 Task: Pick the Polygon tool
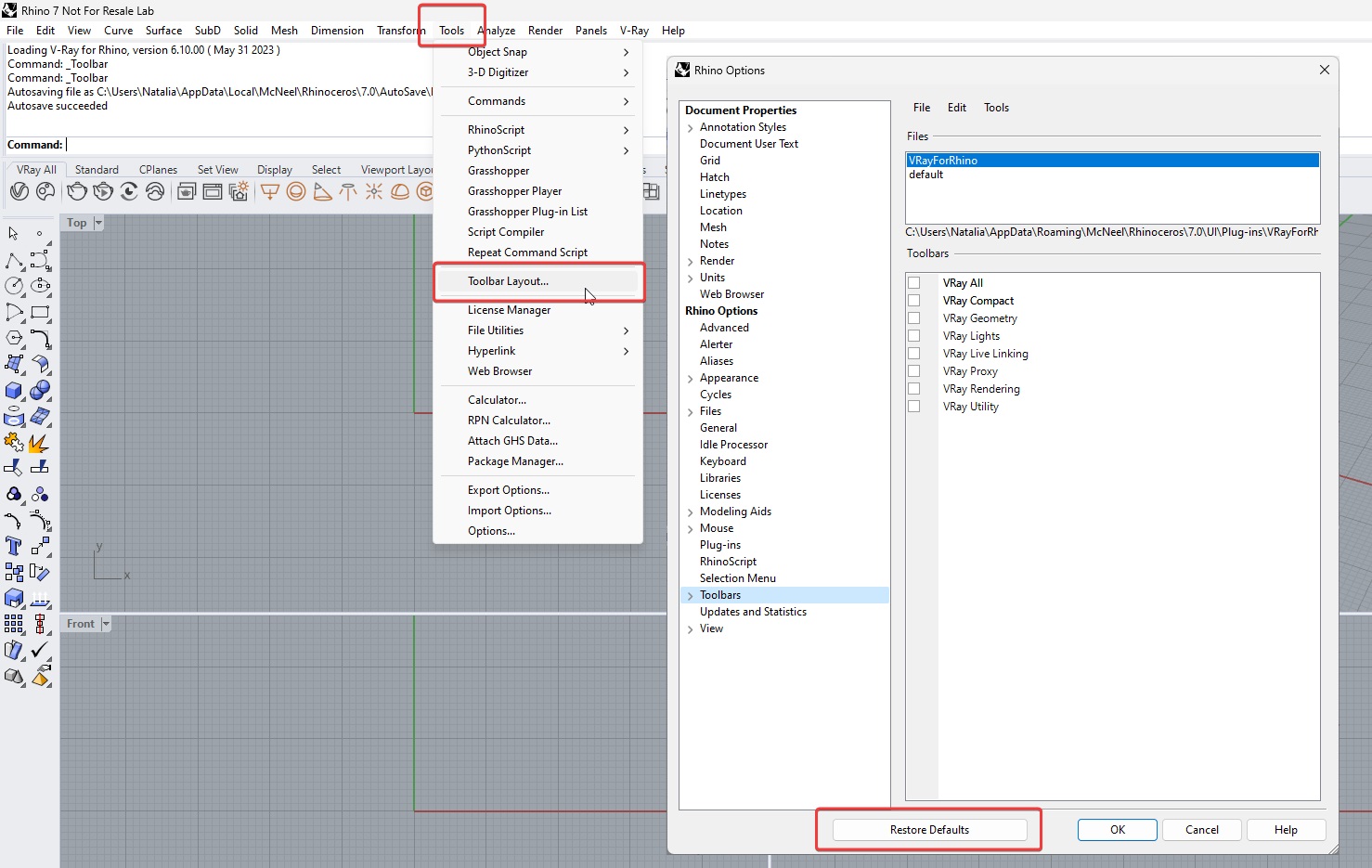pyautogui.click(x=14, y=338)
